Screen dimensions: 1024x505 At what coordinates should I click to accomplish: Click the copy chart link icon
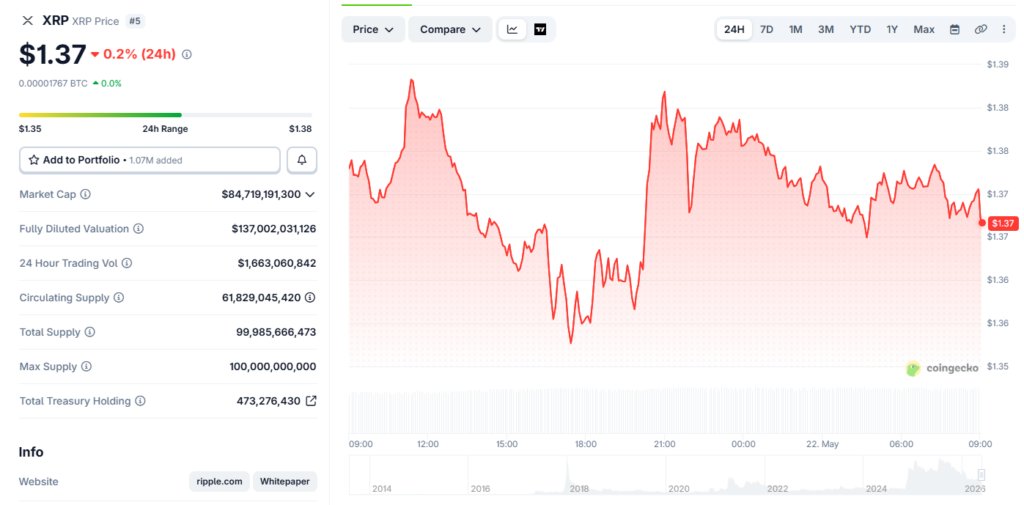pos(980,29)
